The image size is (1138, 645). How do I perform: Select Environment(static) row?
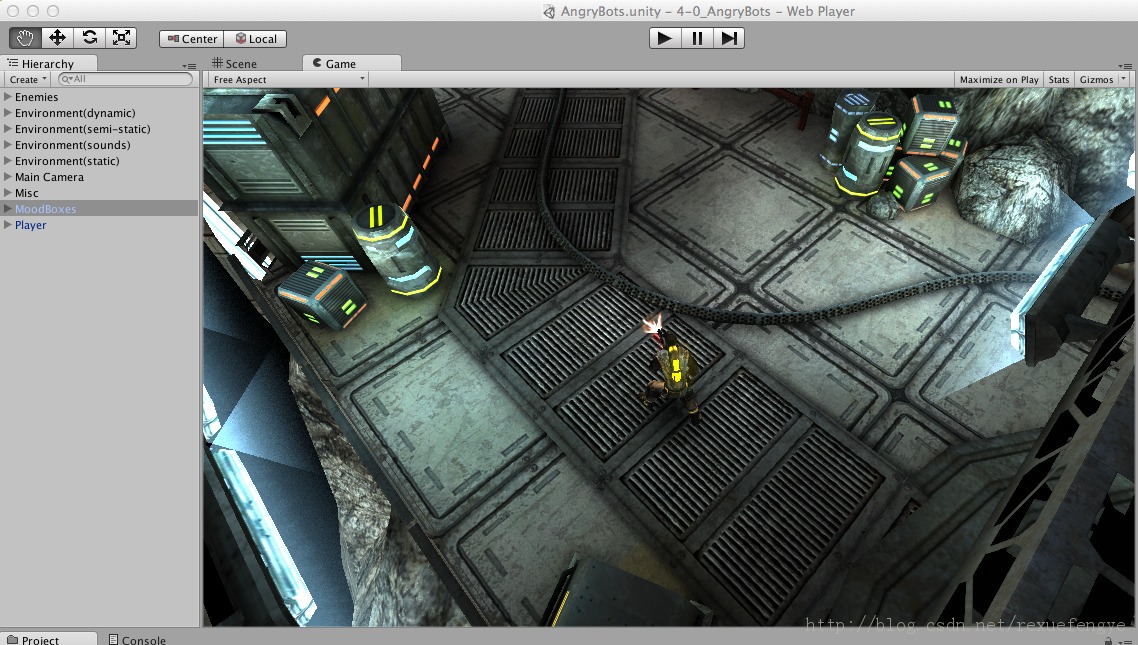coord(99,160)
